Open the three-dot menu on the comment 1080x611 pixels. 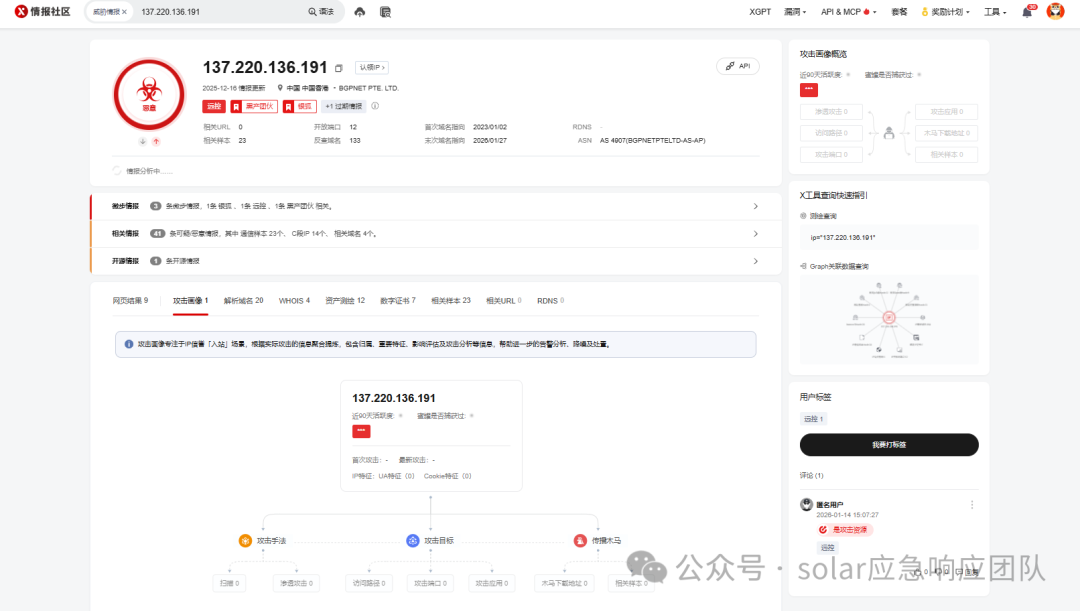[x=972, y=505]
